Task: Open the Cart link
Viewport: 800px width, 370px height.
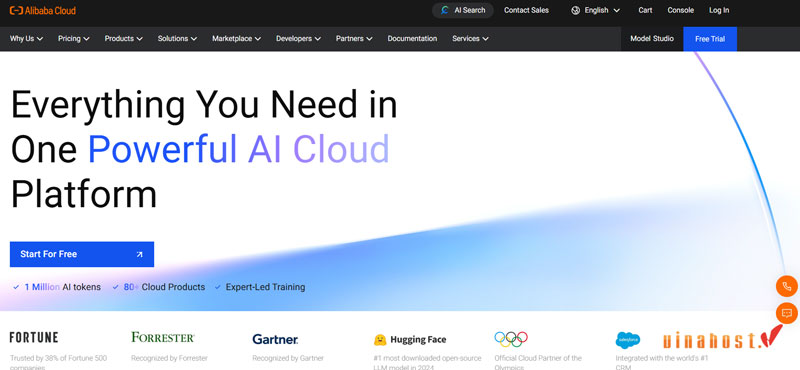Action: (x=645, y=10)
